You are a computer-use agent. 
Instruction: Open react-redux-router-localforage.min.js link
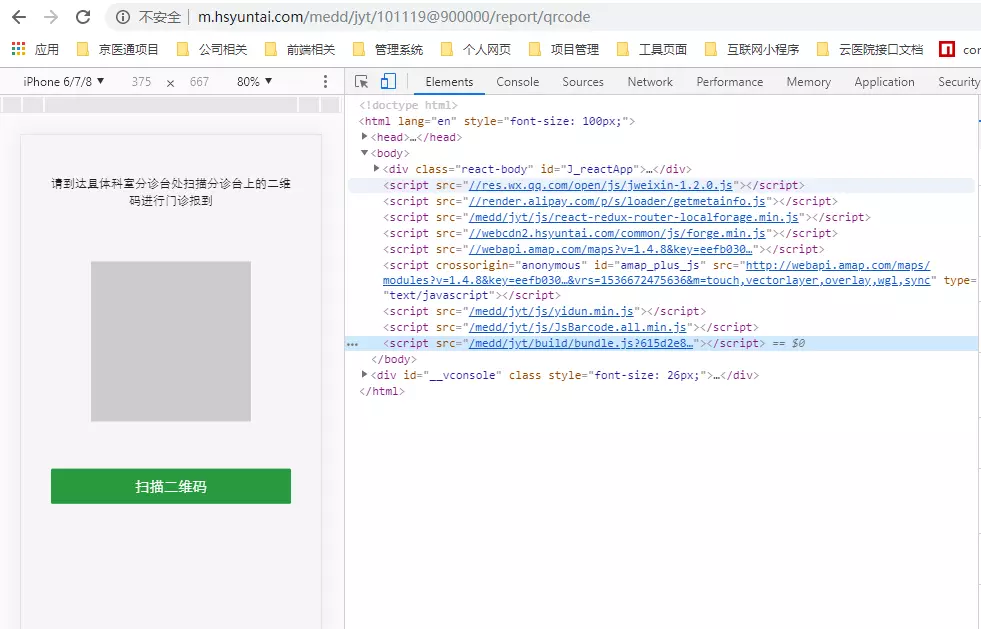pos(634,217)
